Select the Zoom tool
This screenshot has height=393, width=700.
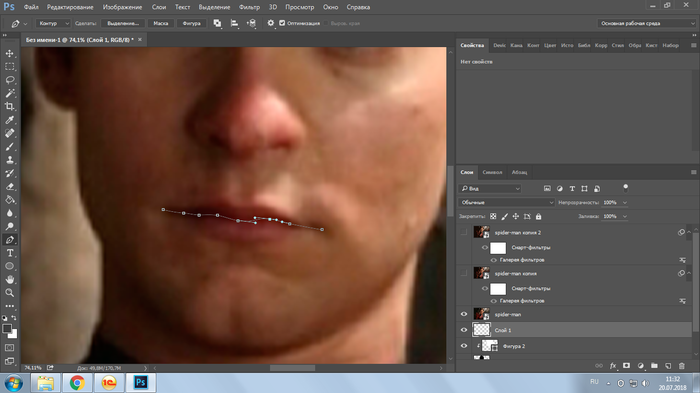tap(9, 293)
